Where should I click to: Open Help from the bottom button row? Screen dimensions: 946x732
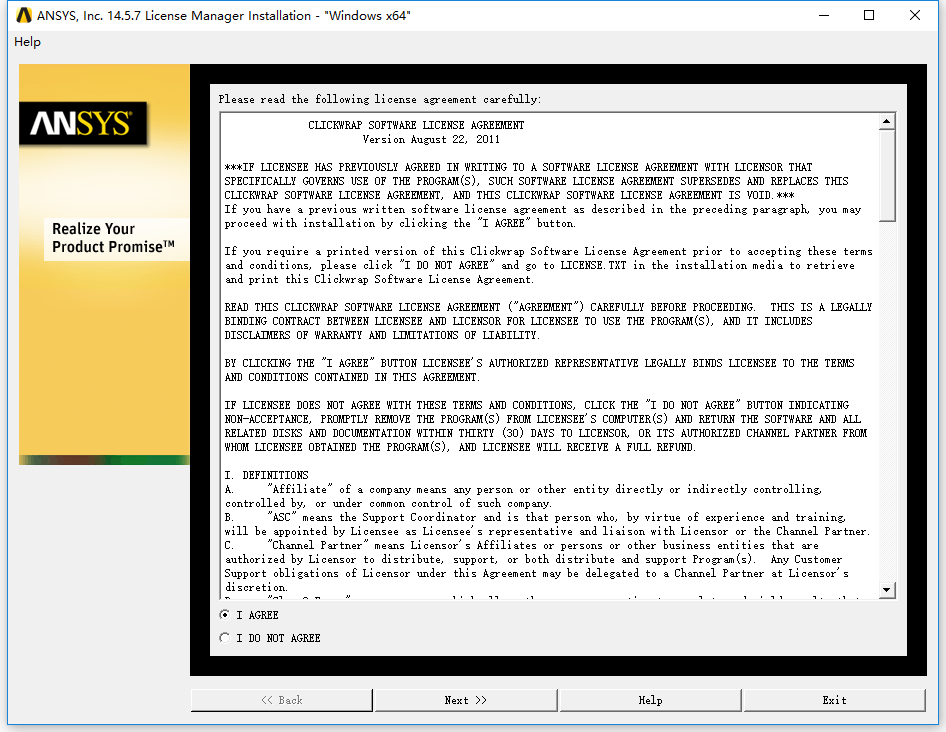650,700
